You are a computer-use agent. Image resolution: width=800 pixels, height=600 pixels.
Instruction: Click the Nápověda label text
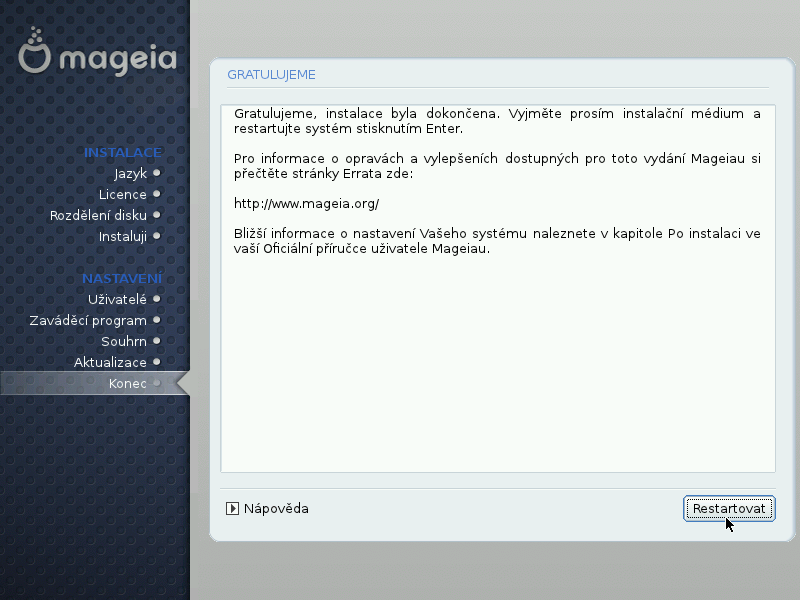coord(276,509)
